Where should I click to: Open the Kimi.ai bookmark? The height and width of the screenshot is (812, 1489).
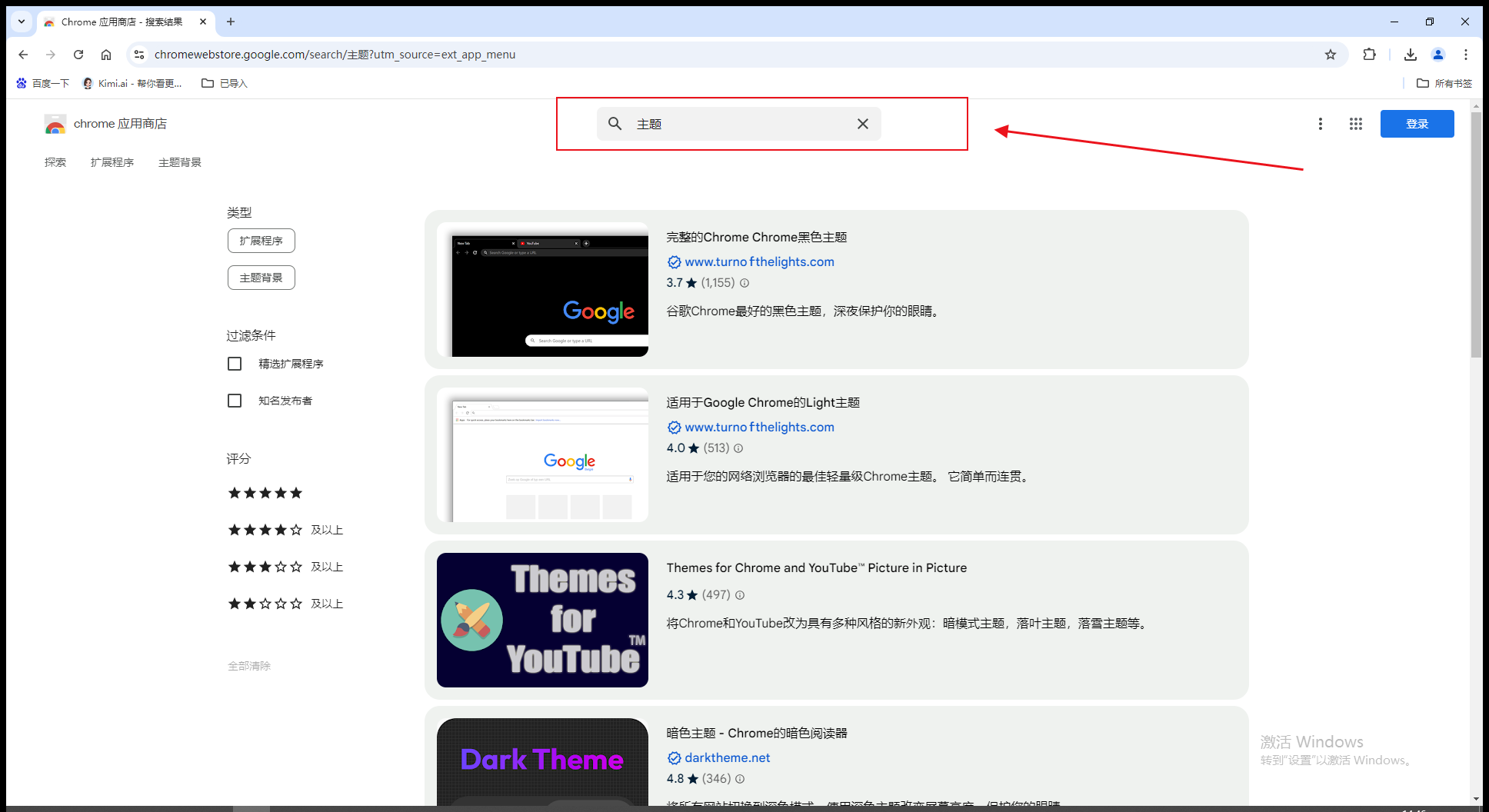click(132, 83)
